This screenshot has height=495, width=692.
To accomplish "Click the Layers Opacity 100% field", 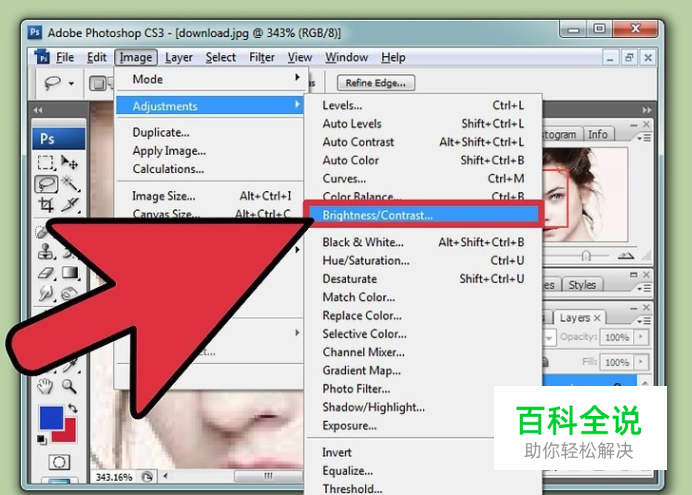I will click(617, 337).
